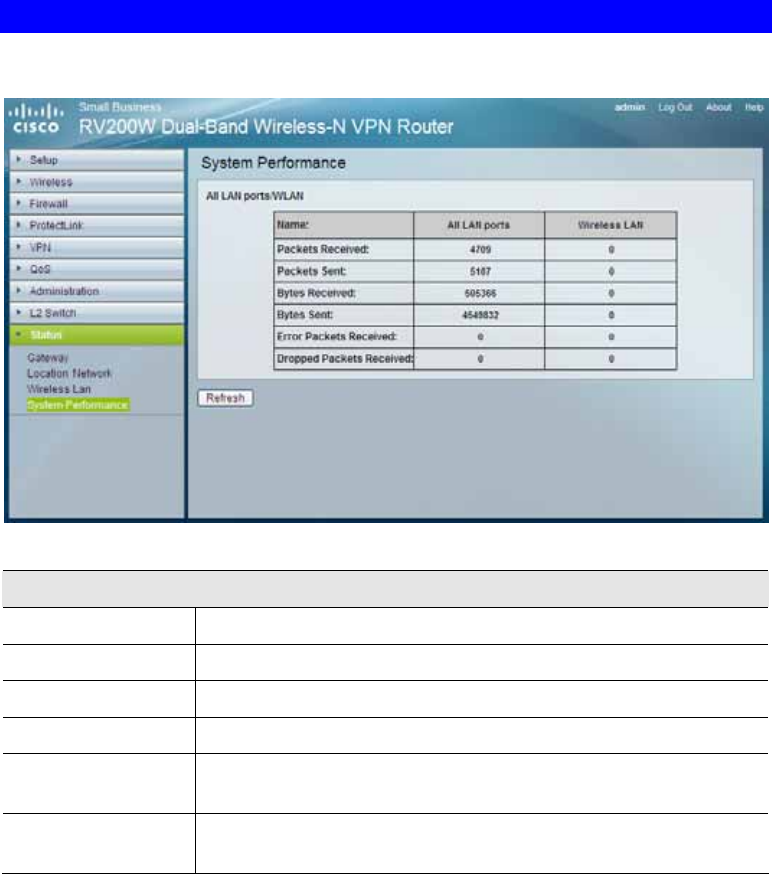The height and width of the screenshot is (874, 772).
Task: Click the Bytes Received: row label
Action: coord(316,293)
